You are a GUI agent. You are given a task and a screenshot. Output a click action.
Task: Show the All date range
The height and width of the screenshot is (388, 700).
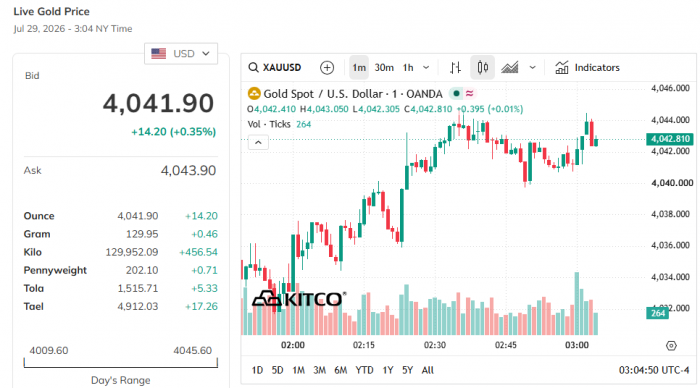click(427, 370)
